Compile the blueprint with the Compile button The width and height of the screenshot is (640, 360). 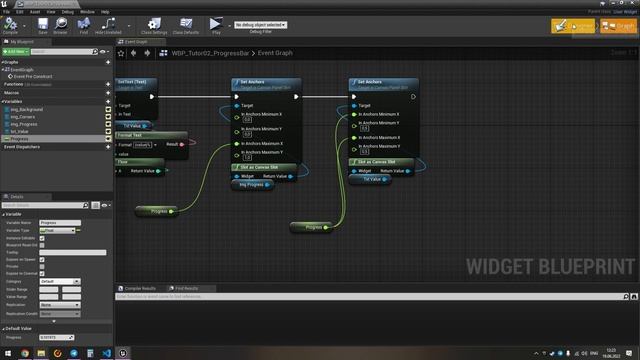10,25
